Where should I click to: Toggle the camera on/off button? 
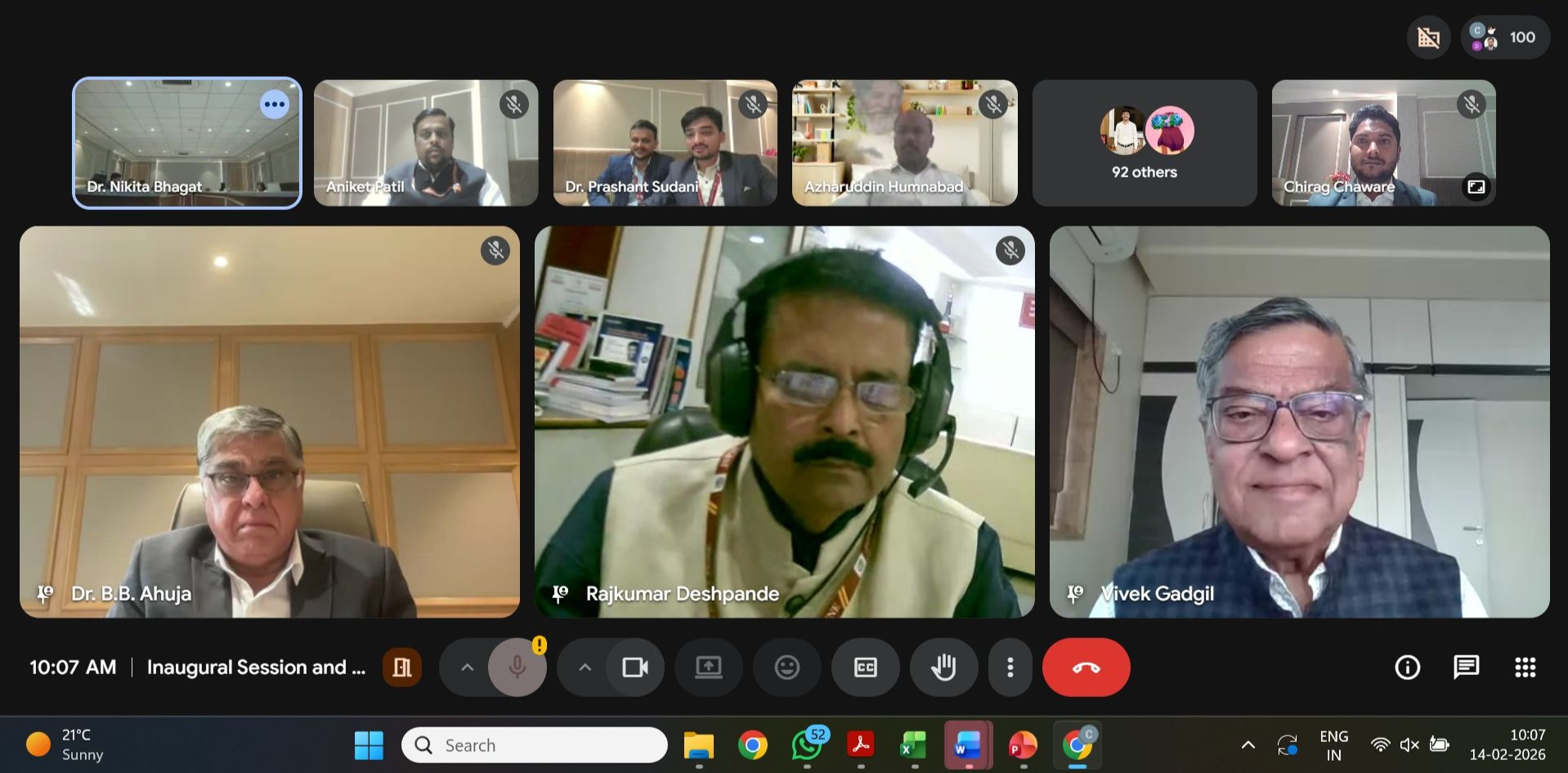click(634, 668)
